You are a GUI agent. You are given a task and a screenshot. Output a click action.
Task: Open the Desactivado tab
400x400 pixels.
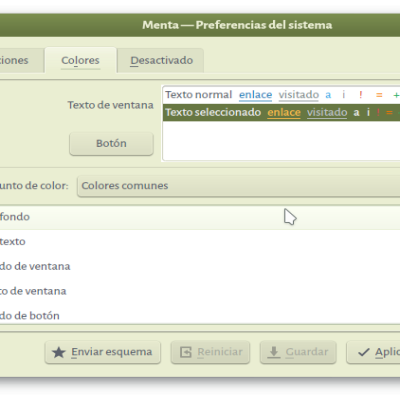[x=161, y=60]
